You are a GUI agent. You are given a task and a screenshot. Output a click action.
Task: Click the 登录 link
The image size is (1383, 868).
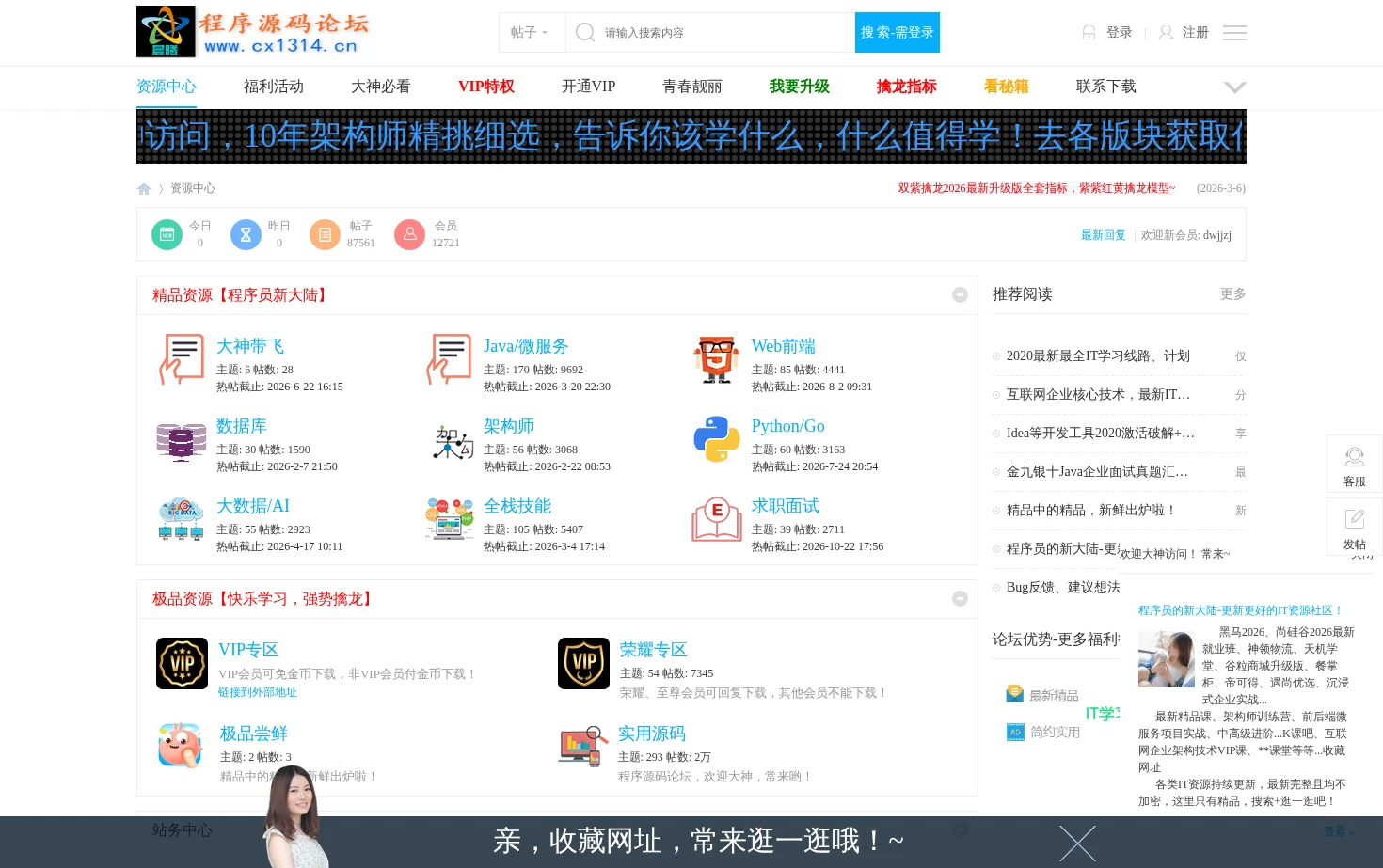(1119, 32)
